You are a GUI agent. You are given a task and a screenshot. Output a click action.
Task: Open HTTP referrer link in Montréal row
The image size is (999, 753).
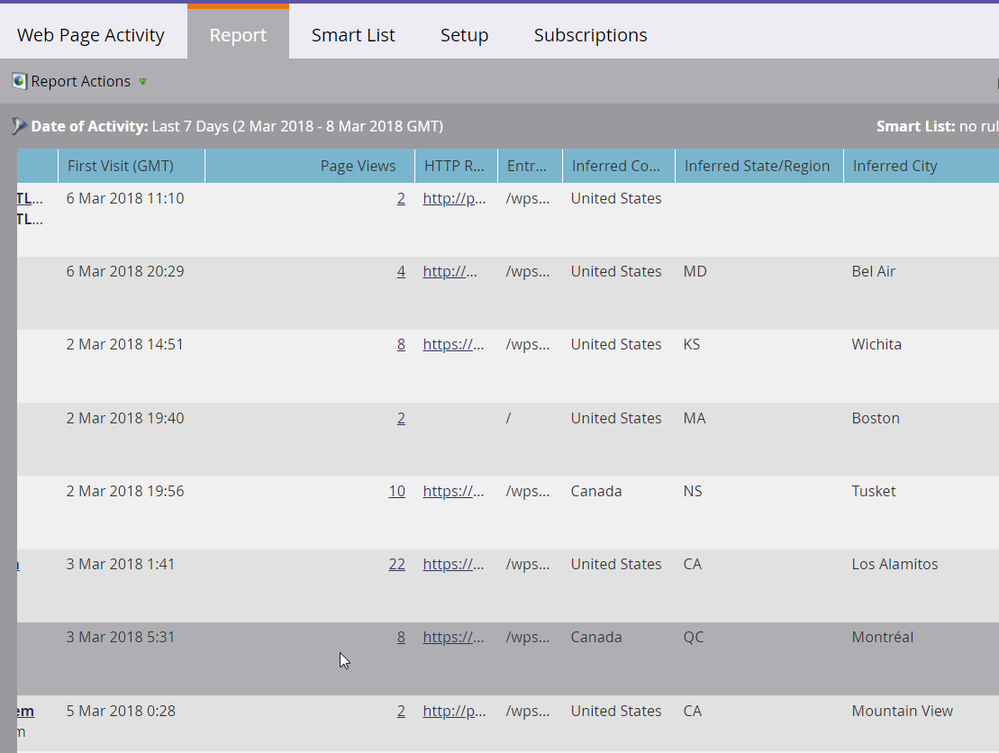click(x=453, y=637)
